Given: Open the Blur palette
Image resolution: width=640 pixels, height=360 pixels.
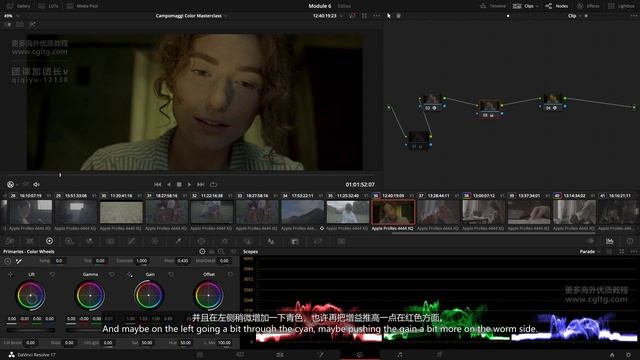Looking at the screenshot, I should point(271,241).
